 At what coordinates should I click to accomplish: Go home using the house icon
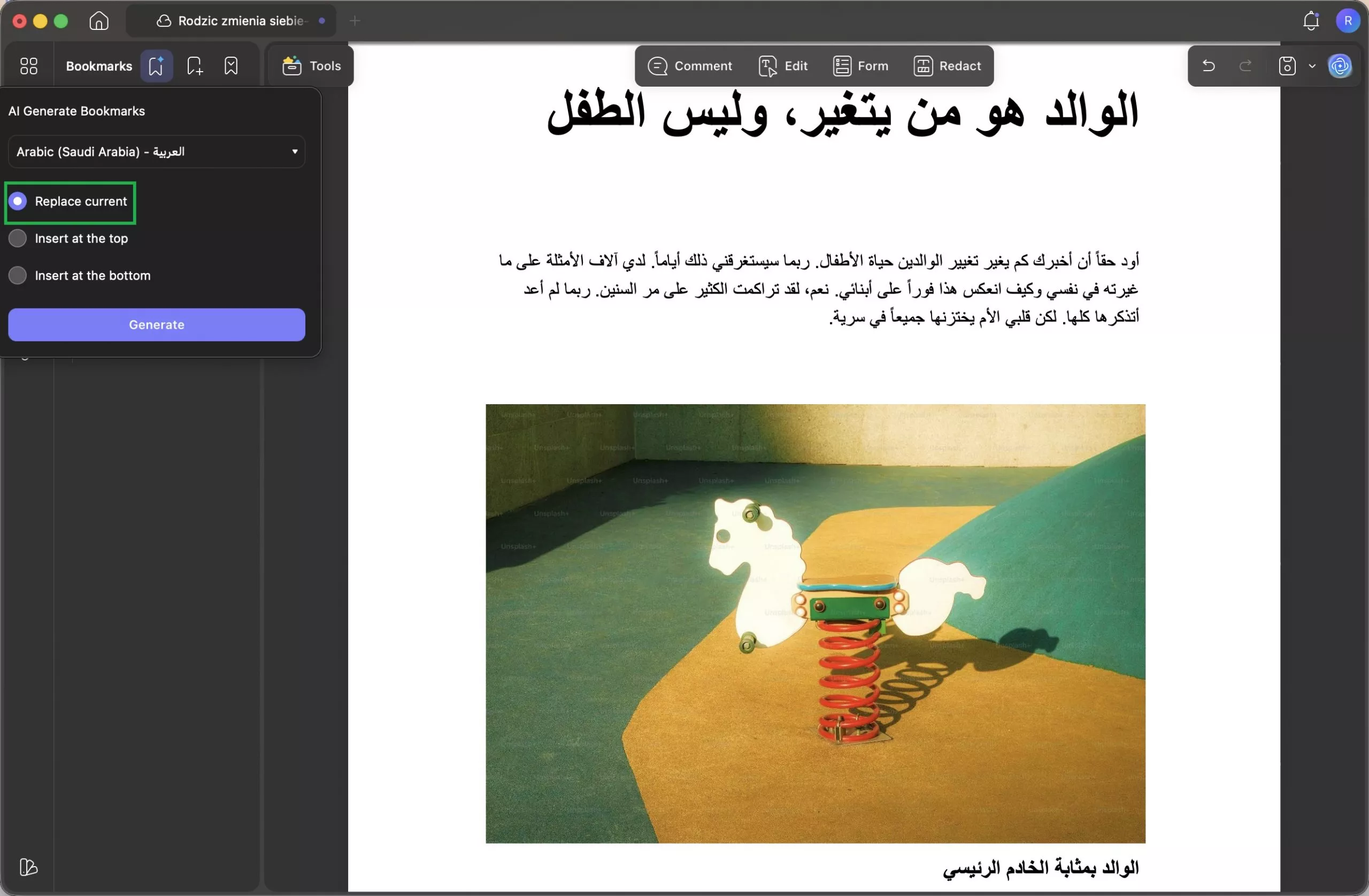[98, 21]
